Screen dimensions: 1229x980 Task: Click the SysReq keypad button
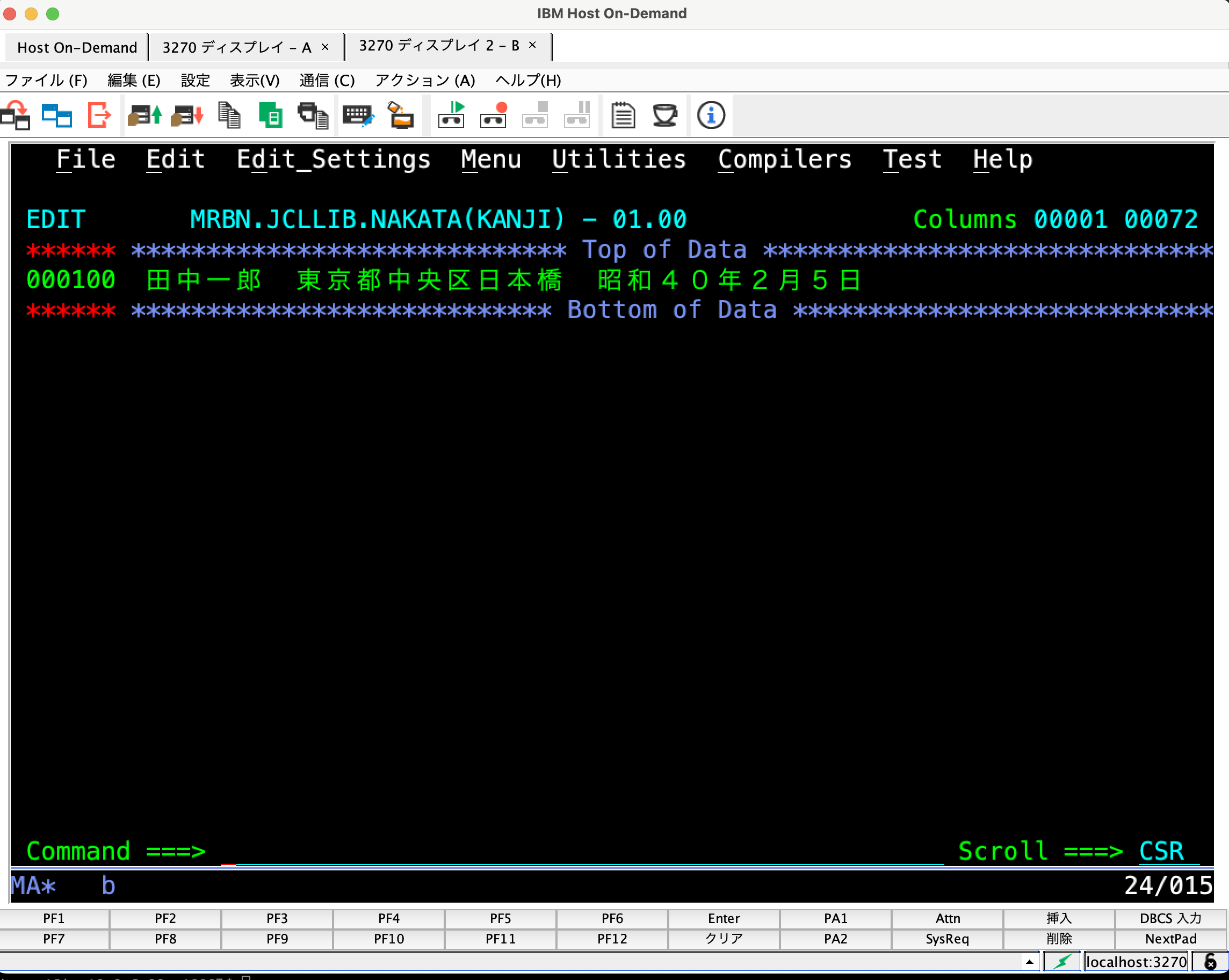[948, 939]
